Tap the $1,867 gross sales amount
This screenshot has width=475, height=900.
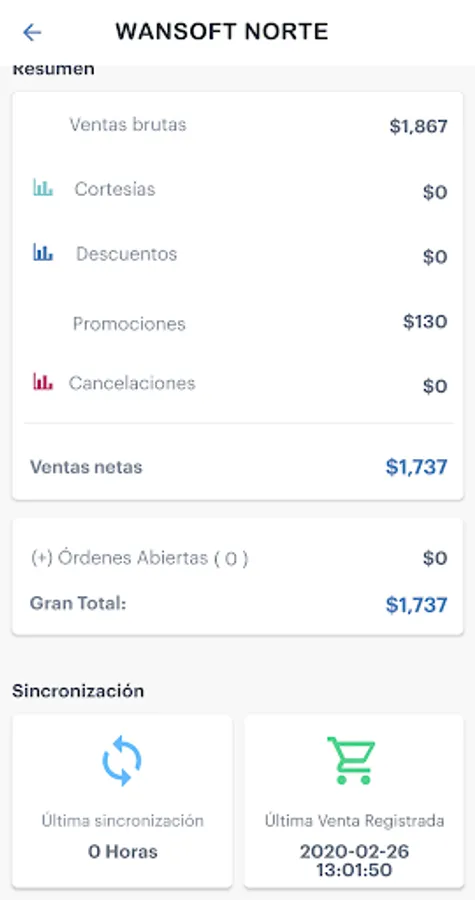coord(418,126)
